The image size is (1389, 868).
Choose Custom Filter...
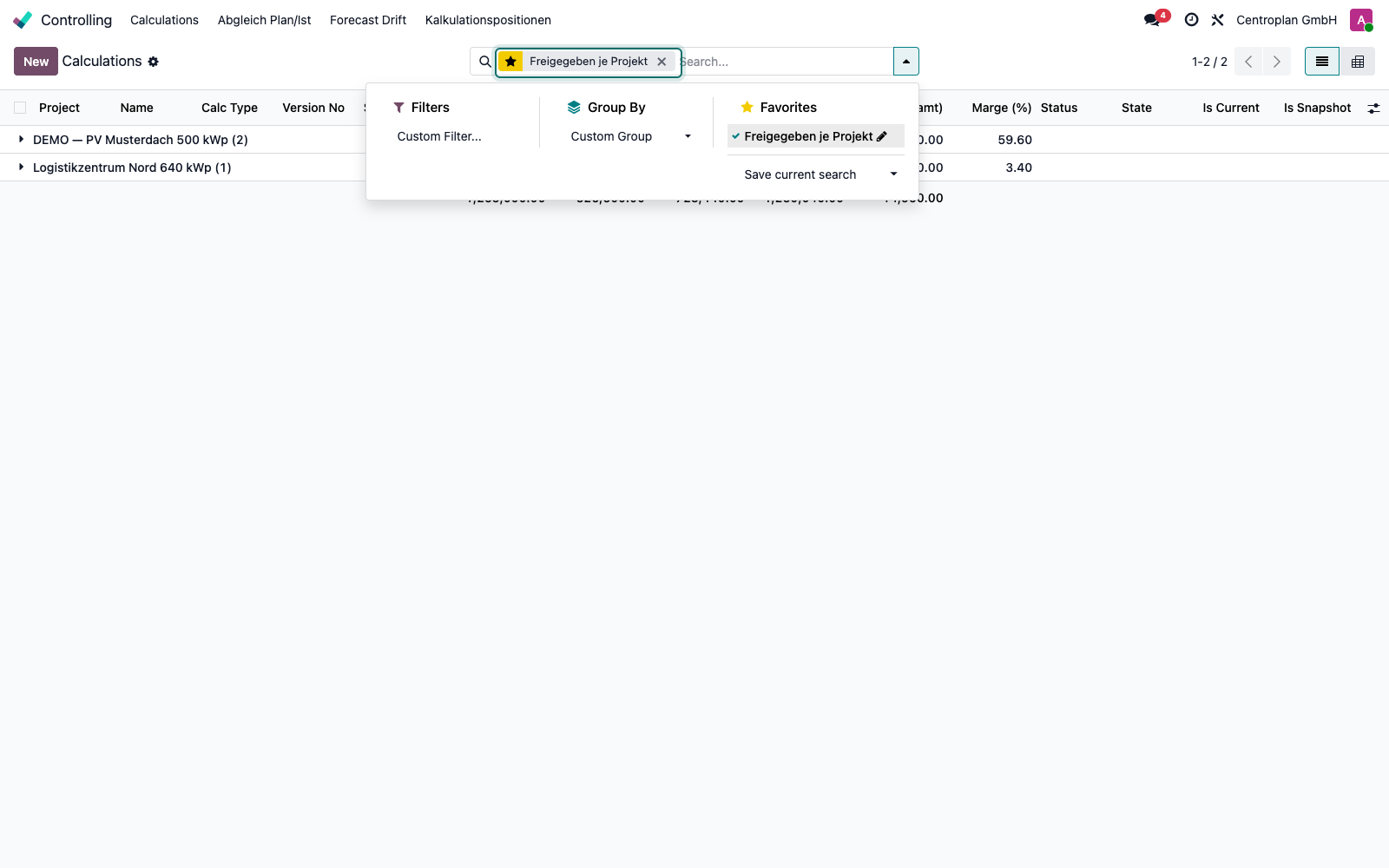(x=439, y=136)
